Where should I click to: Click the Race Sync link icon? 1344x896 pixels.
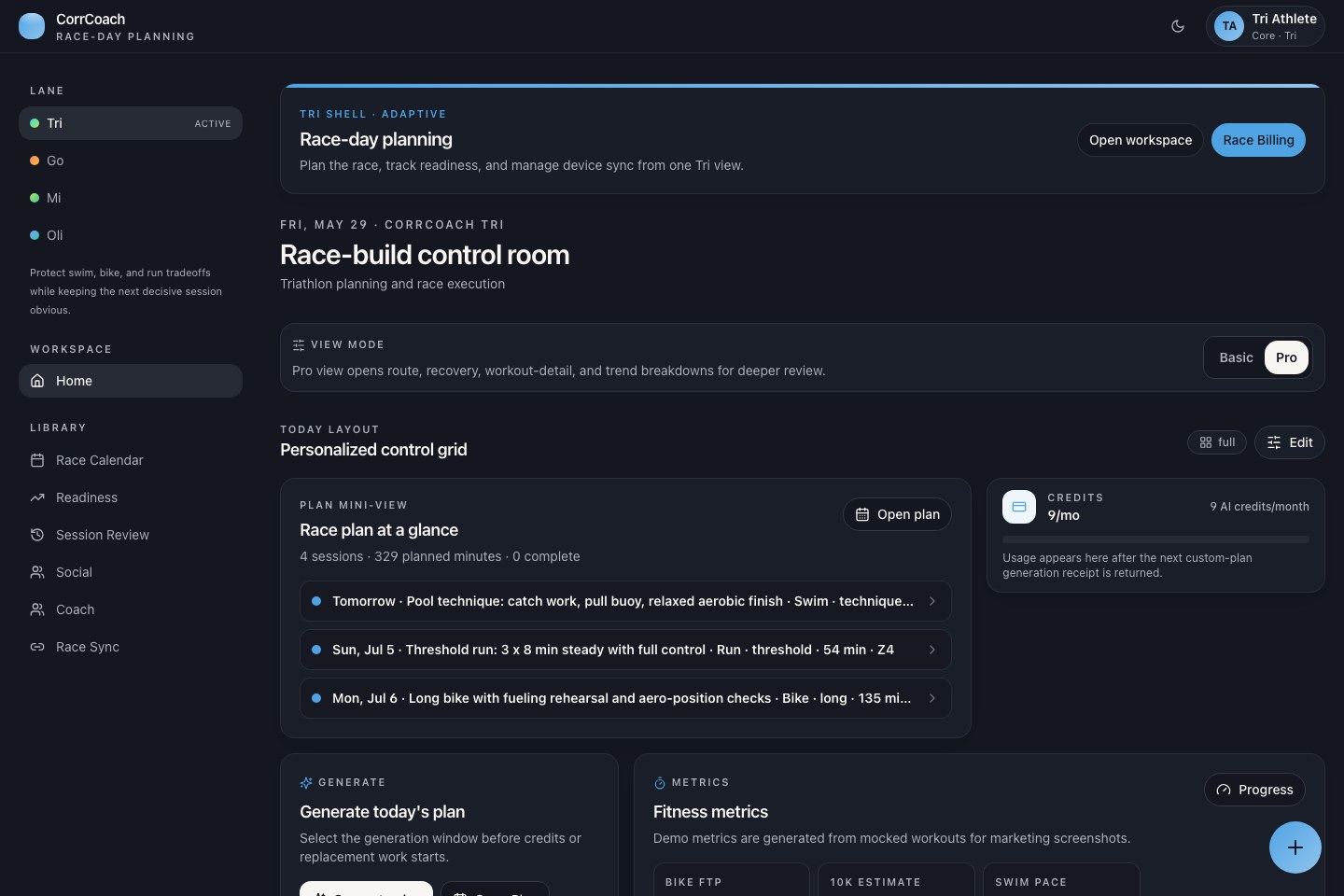(x=37, y=647)
